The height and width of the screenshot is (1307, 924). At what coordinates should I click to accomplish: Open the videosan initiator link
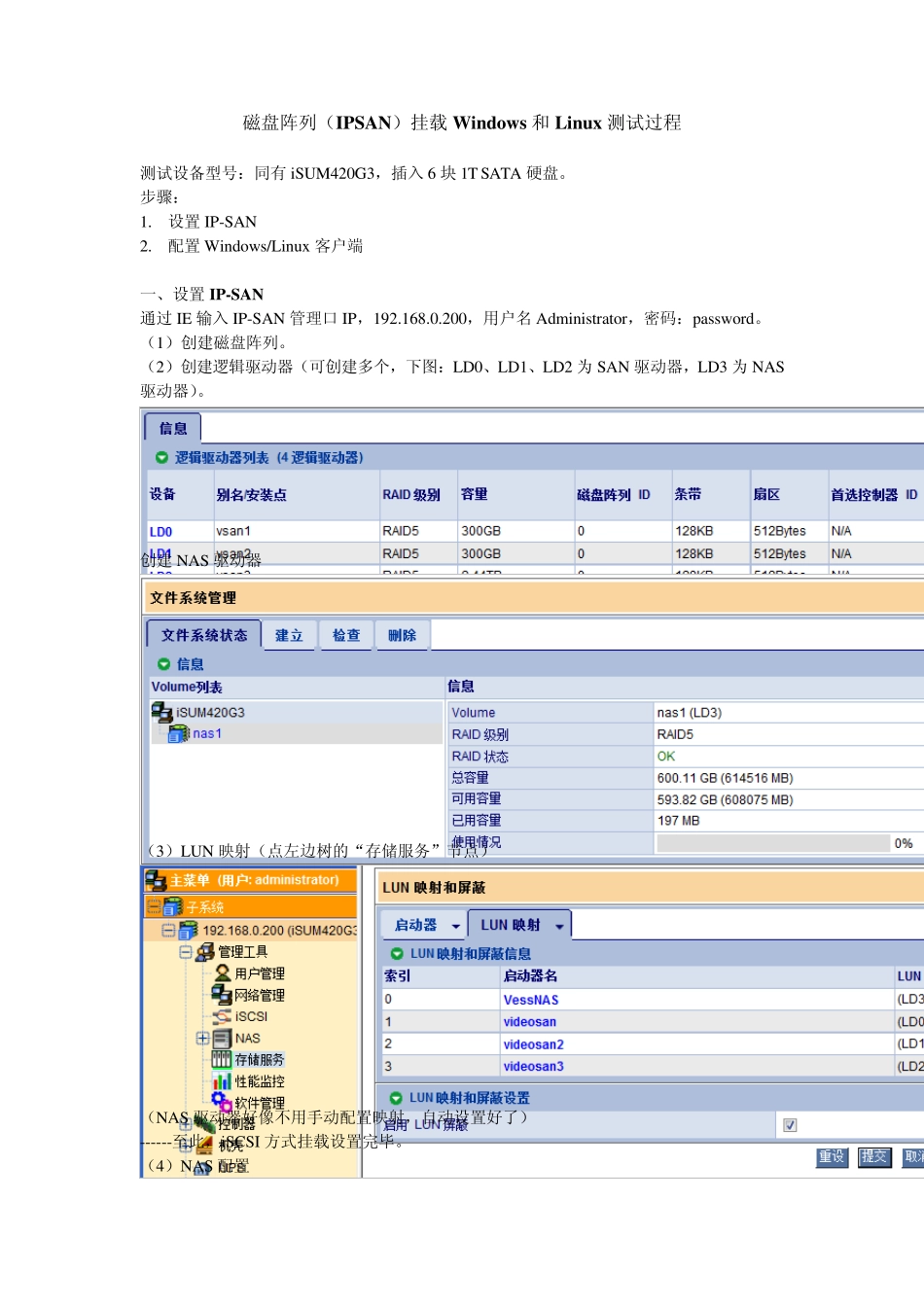(x=530, y=1022)
